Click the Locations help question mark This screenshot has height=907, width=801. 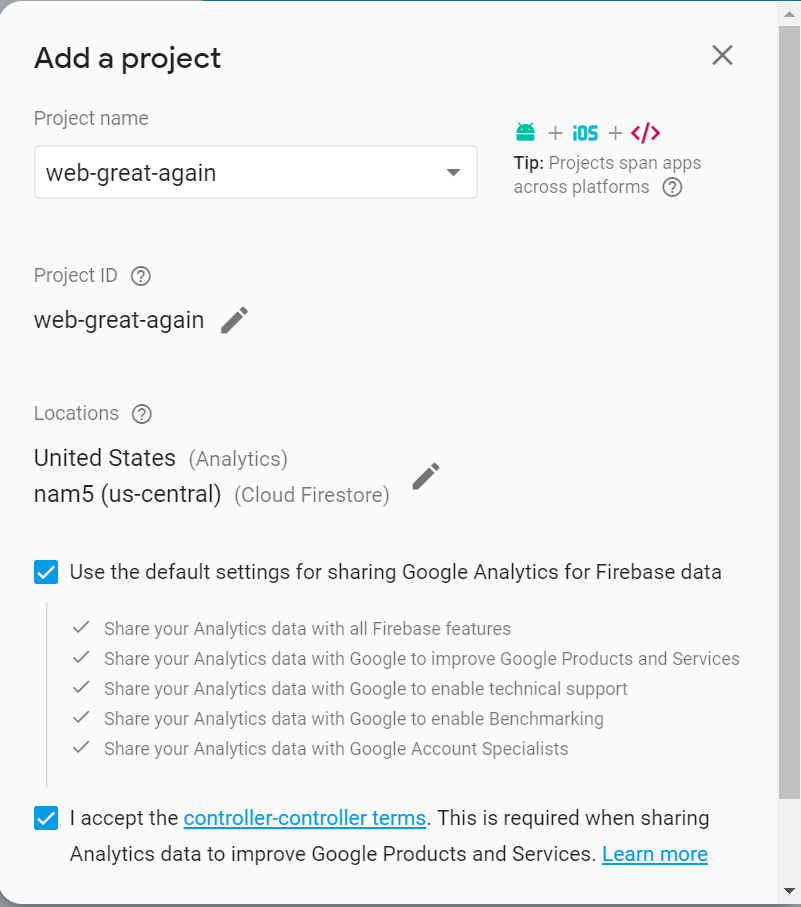[142, 414]
